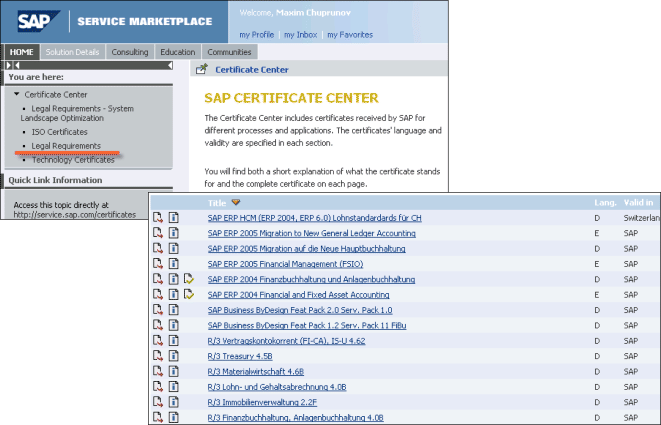661x425 pixels.
Task: Click the left arrow beside the panel toggle
Action: coord(17,65)
